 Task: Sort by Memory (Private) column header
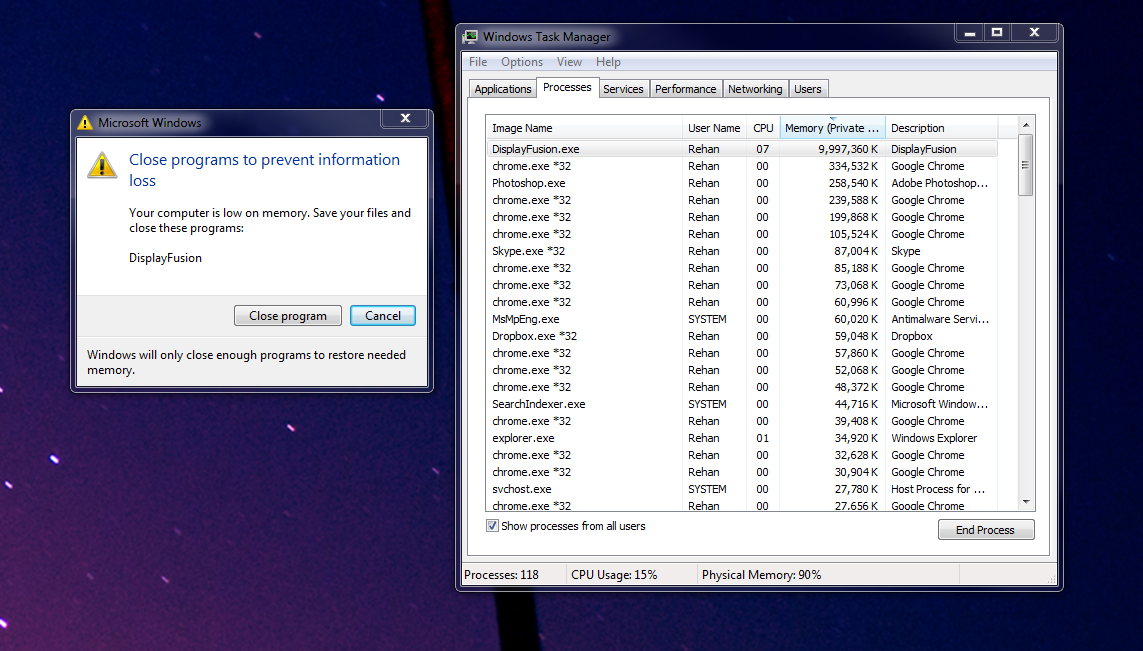pos(832,128)
